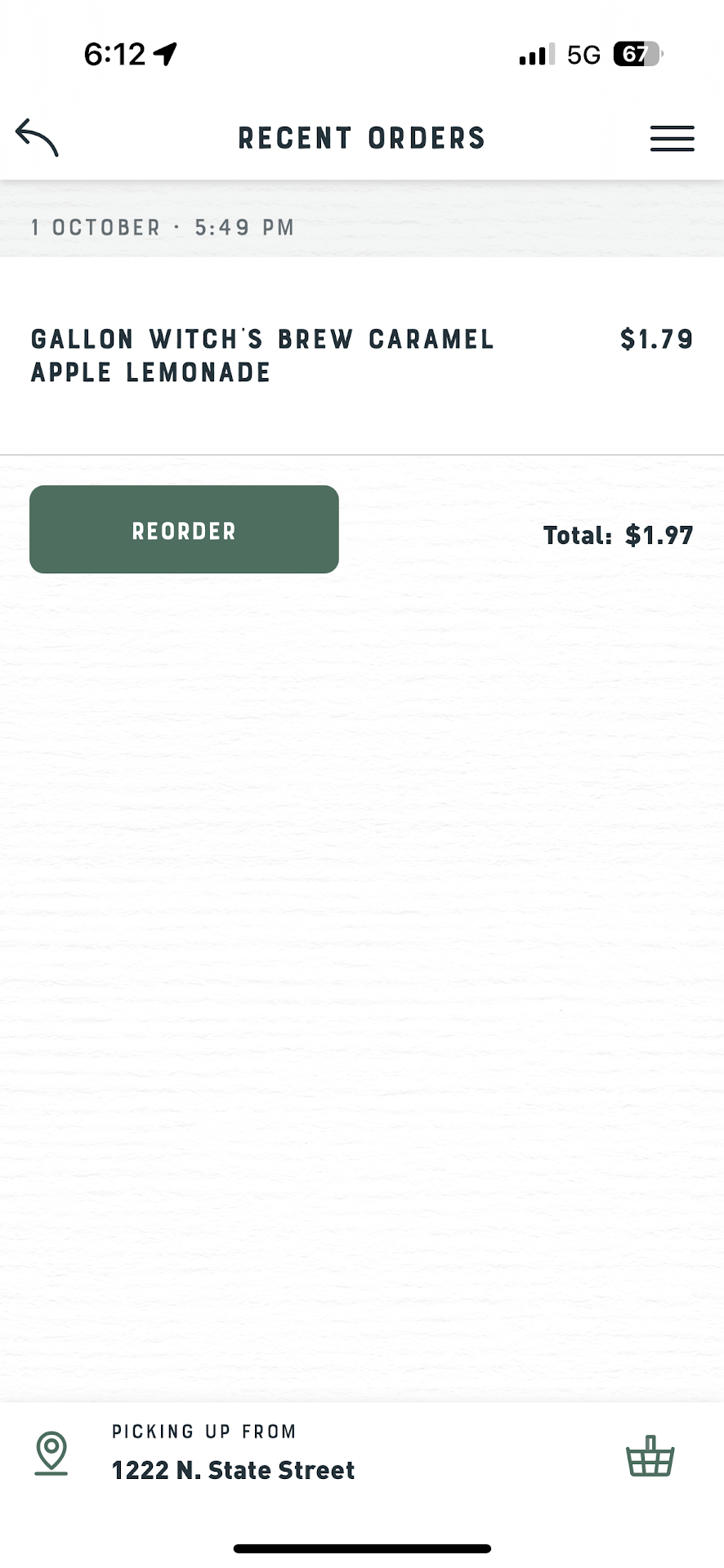The width and height of the screenshot is (724, 1568).
Task: Tap the Recent Orders page title
Action: pyautogui.click(x=361, y=138)
